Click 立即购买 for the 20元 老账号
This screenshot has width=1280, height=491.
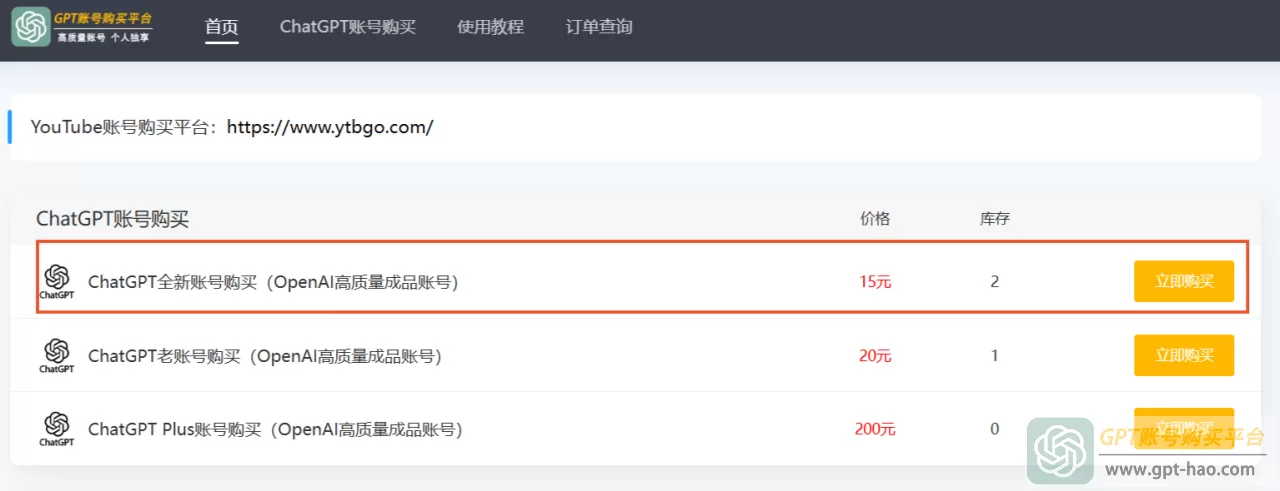coord(1184,355)
